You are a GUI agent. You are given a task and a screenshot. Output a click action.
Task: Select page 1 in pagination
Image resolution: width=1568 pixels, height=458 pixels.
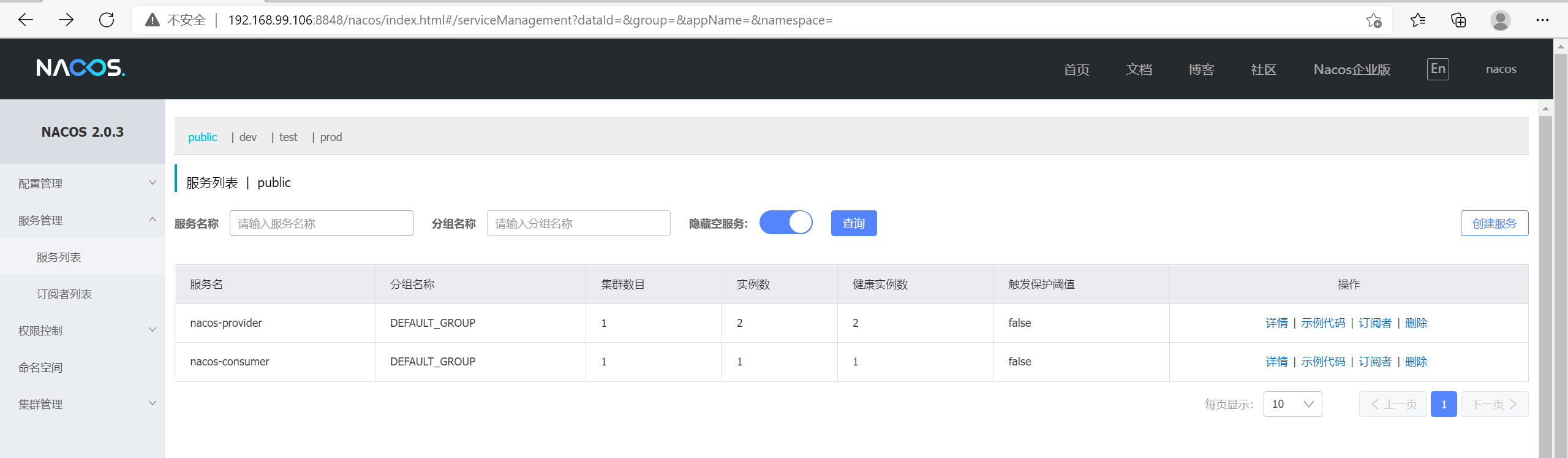[x=1444, y=404]
